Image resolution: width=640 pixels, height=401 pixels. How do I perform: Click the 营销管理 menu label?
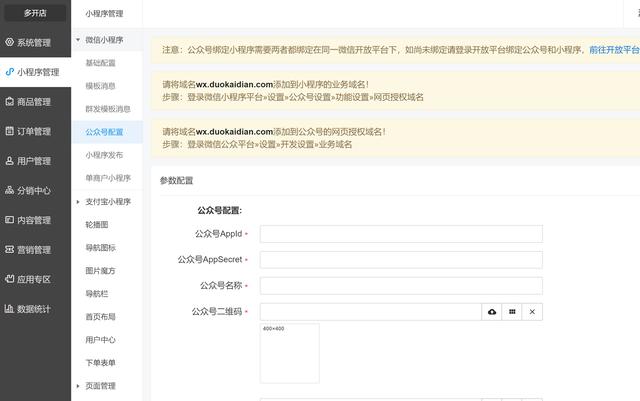(x=34, y=250)
